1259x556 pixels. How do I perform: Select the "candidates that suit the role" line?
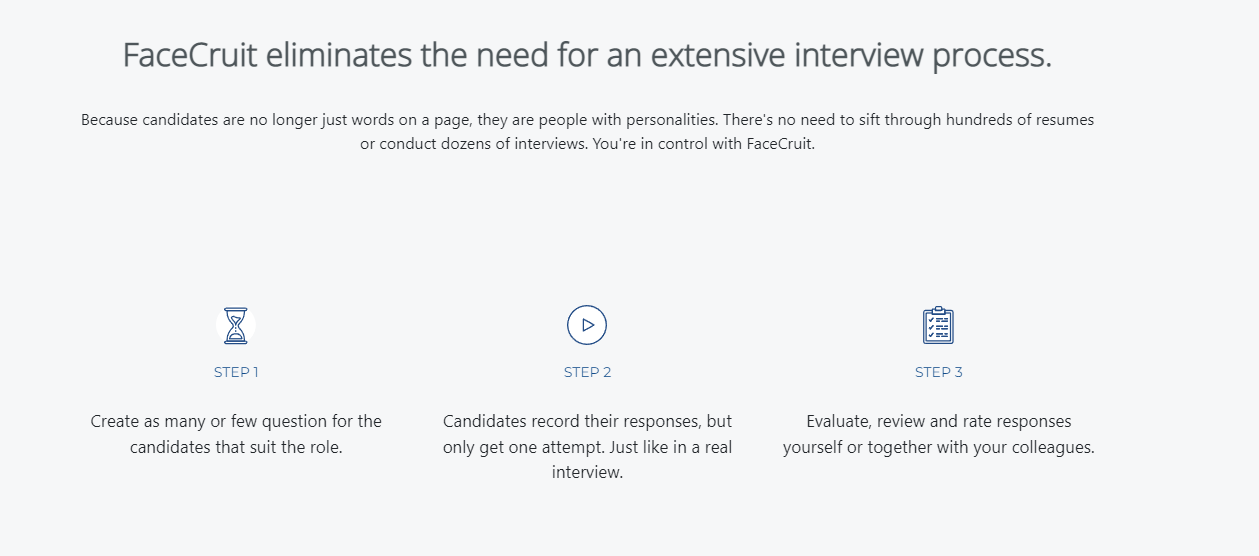(x=236, y=447)
